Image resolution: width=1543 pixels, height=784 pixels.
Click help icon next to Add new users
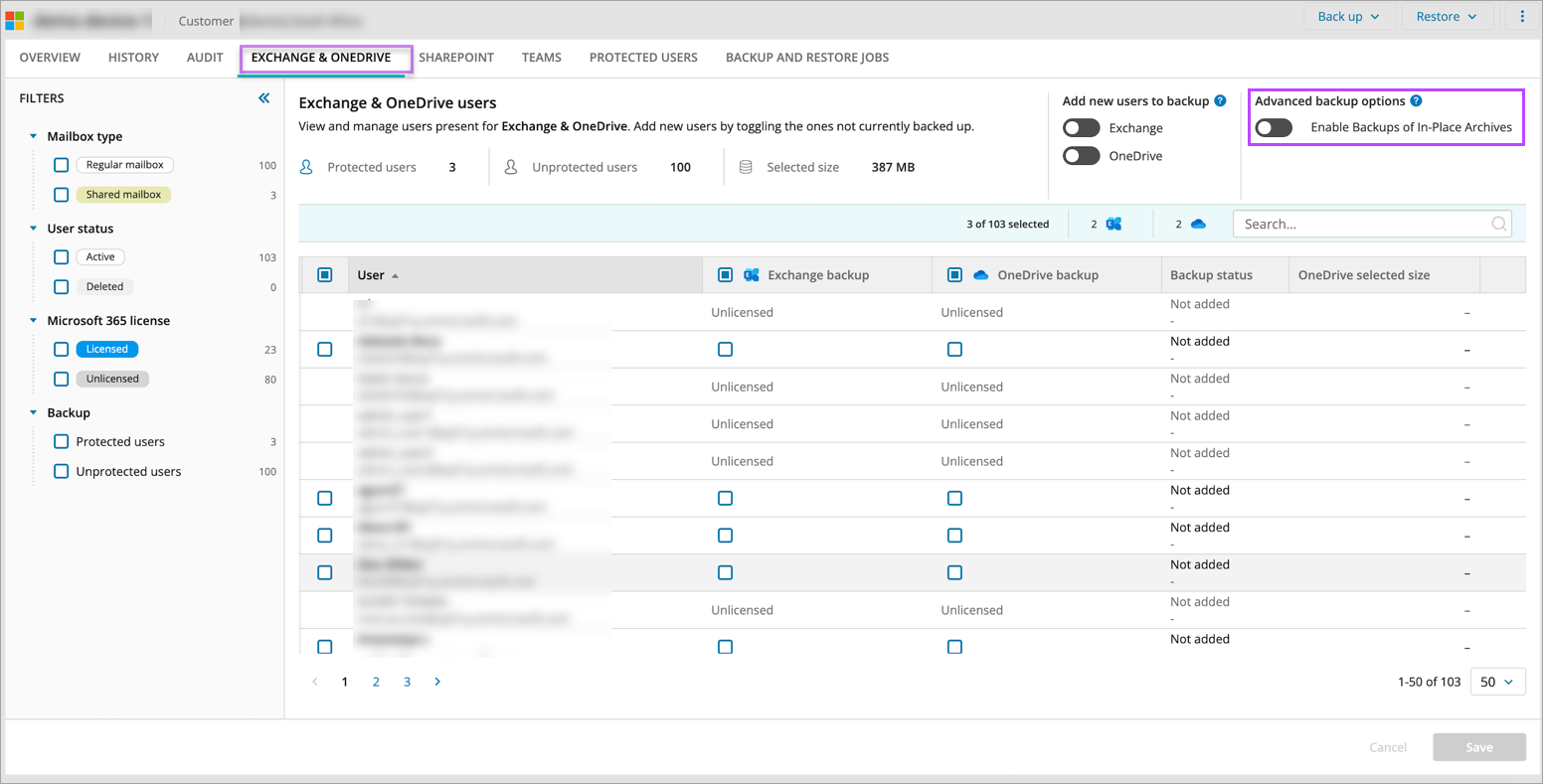1220,100
